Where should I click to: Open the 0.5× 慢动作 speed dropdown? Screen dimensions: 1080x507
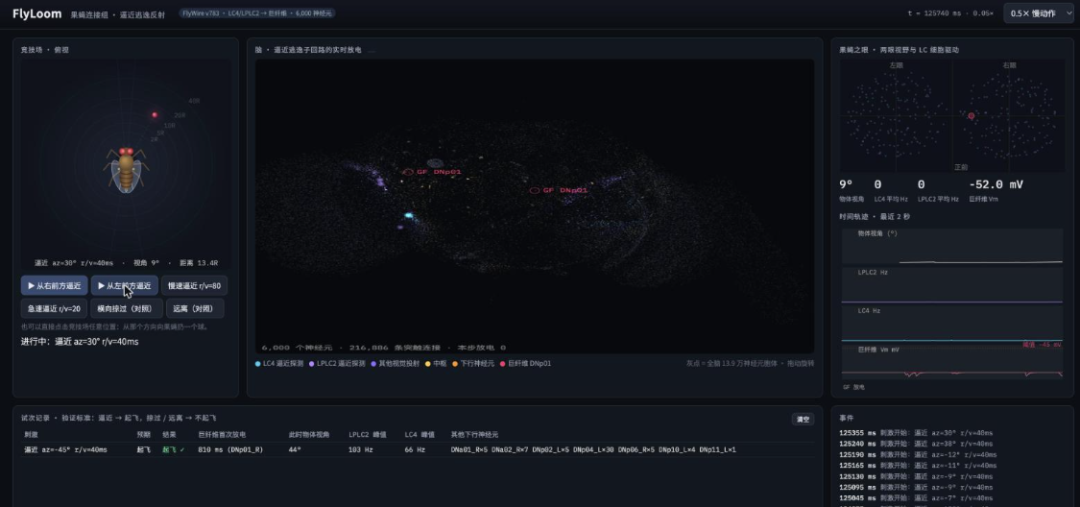[1038, 13]
